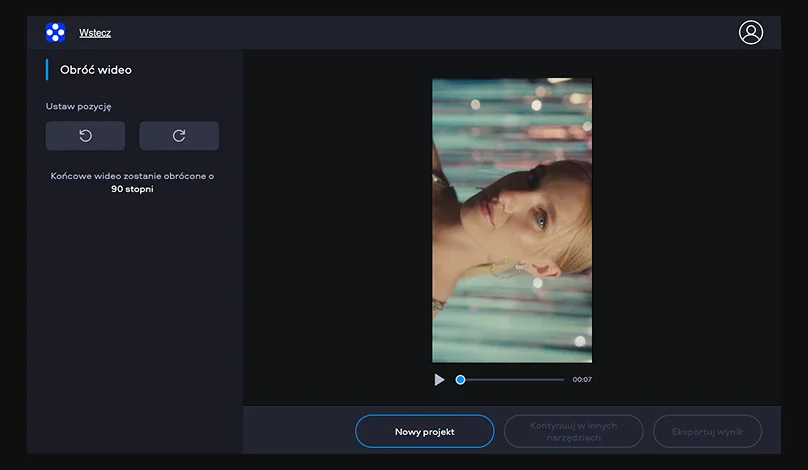This screenshot has width=808, height=470.
Task: Click the blue playback slider handle
Action: tap(460, 380)
